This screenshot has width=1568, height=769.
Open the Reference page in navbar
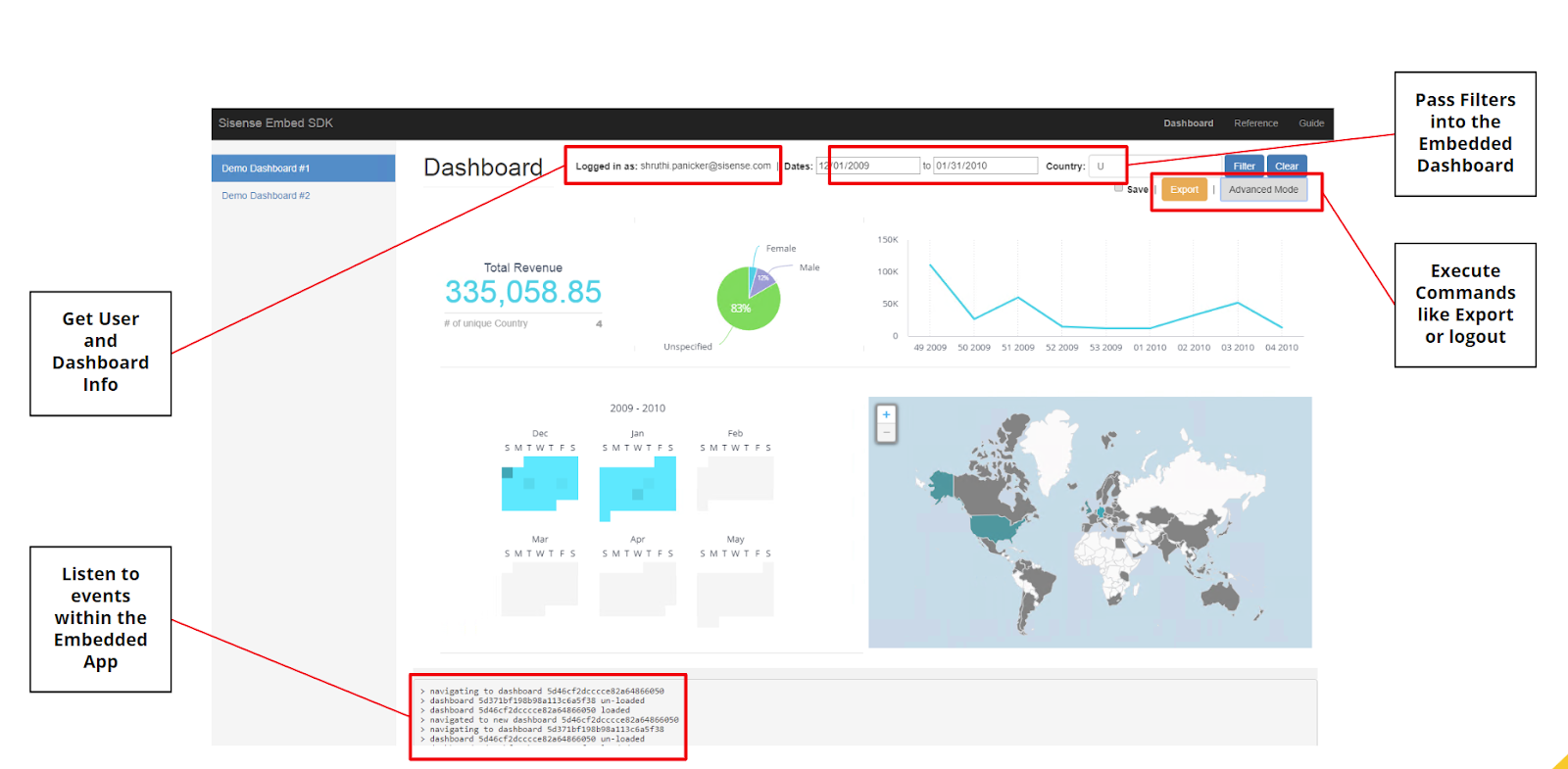1255,123
